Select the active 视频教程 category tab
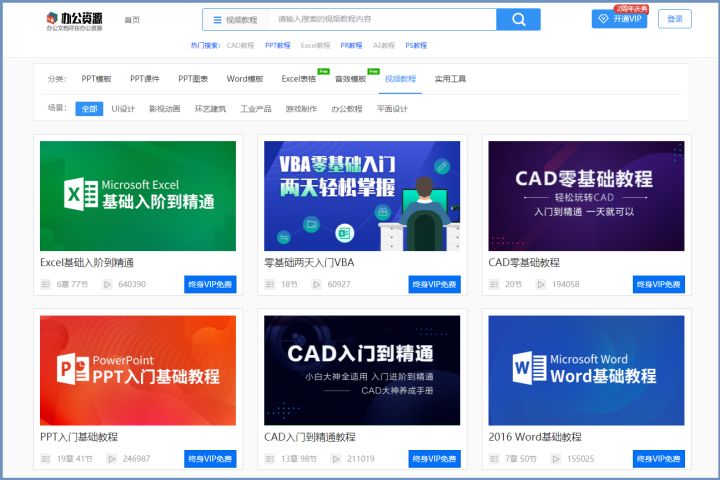Screen dimensions: 720x480 pyautogui.click(x=400, y=79)
